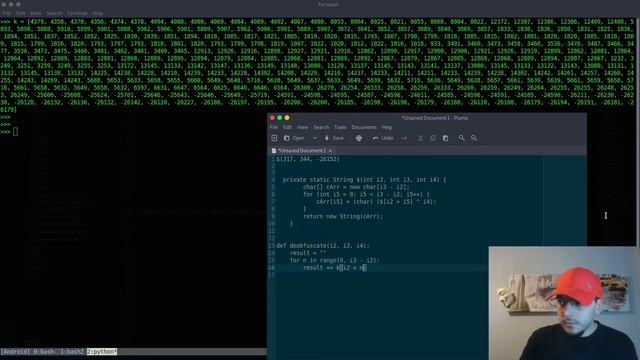Click the Paste clipboard icon in Pluma

pyautogui.click(x=445, y=138)
